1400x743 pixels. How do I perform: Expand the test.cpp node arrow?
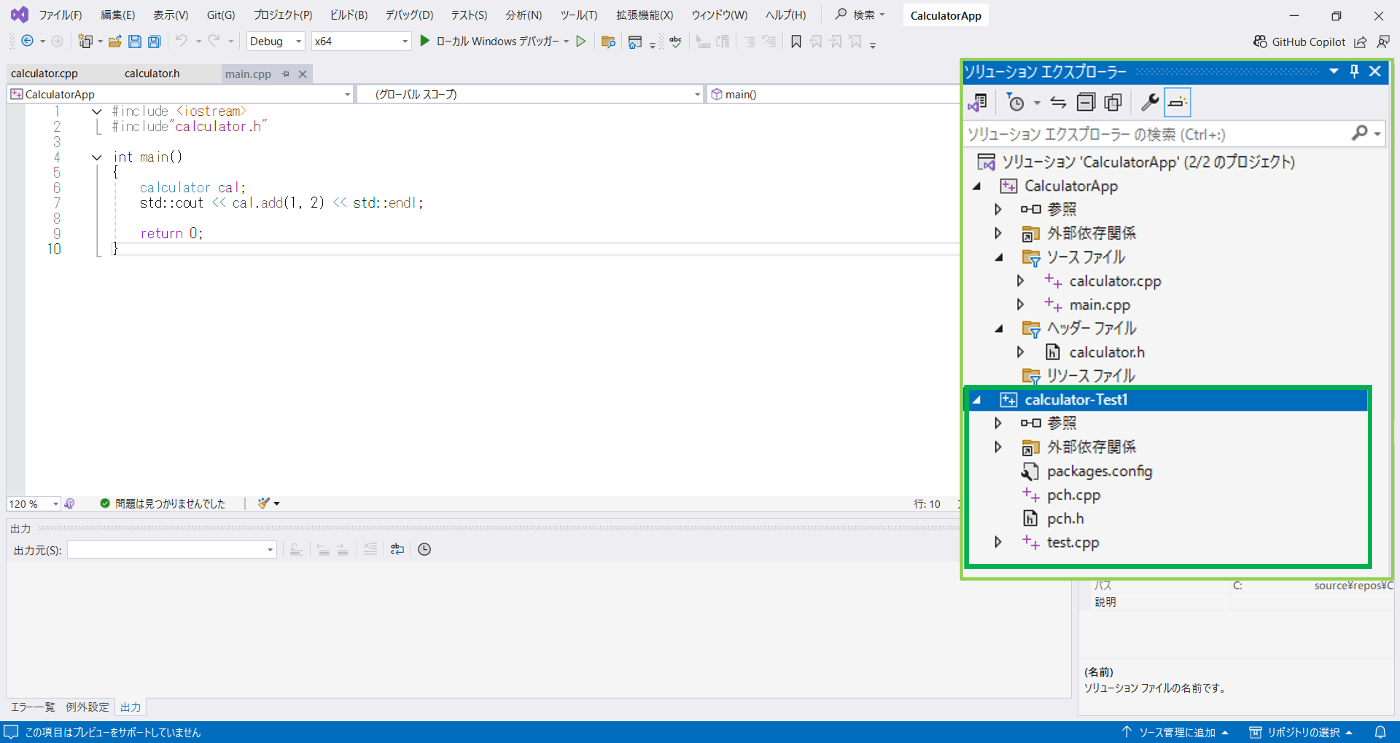pyautogui.click(x=998, y=542)
